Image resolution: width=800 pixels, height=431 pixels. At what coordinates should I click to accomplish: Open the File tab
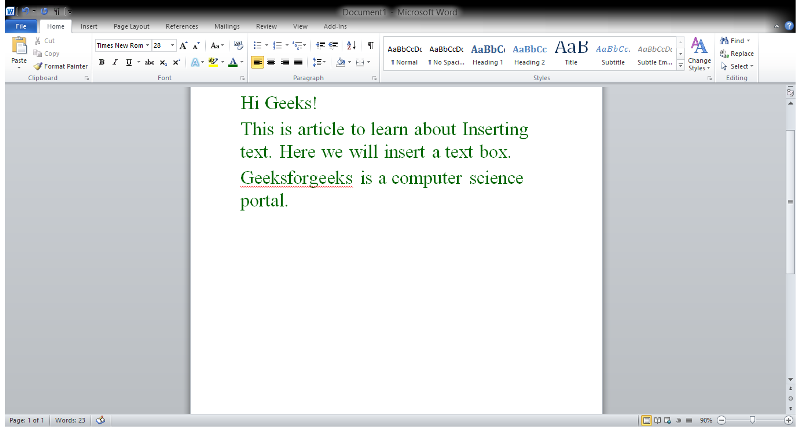click(x=21, y=26)
